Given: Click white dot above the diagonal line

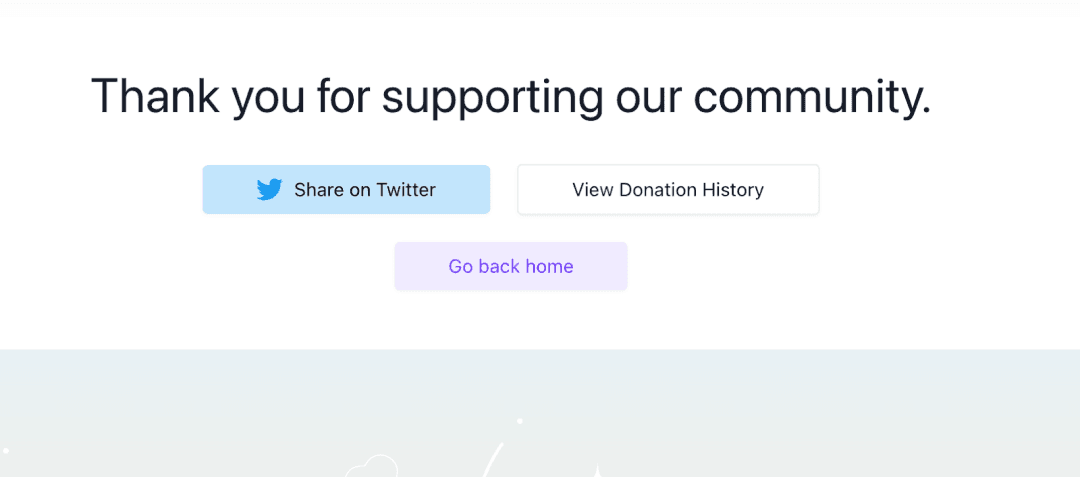Looking at the screenshot, I should click(x=519, y=421).
